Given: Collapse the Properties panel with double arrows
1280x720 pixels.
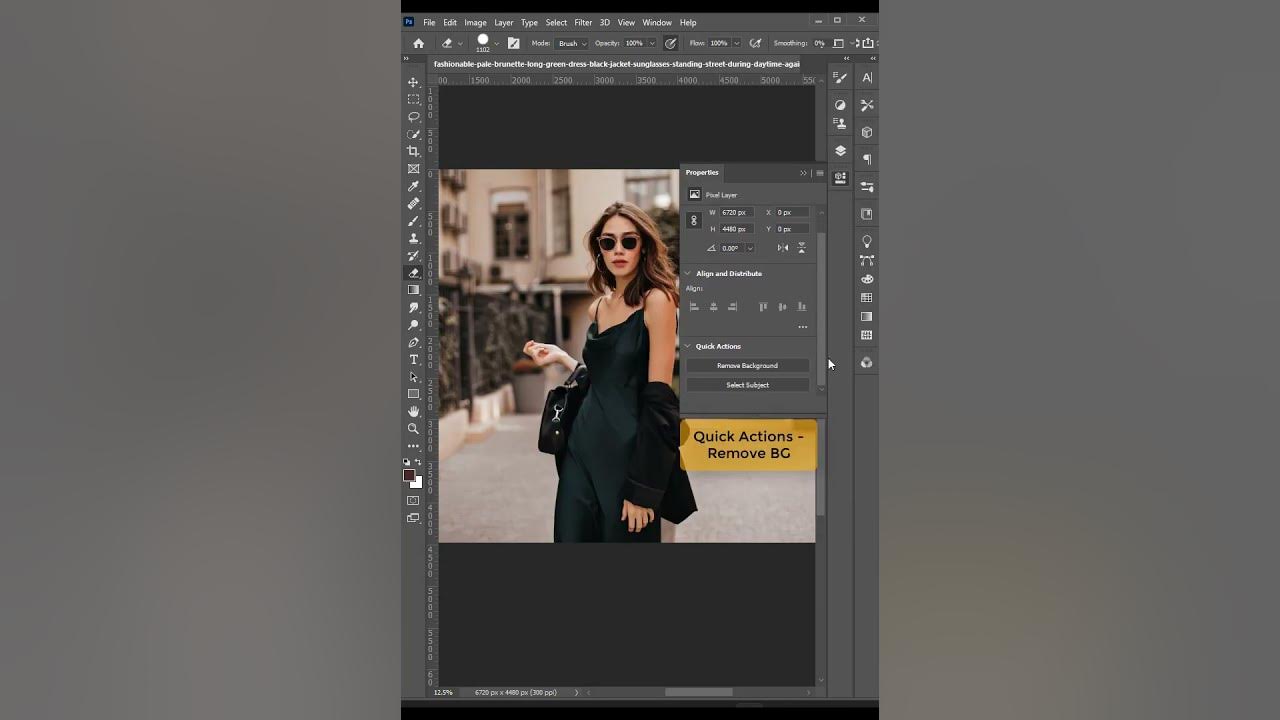Looking at the screenshot, I should pyautogui.click(x=803, y=173).
